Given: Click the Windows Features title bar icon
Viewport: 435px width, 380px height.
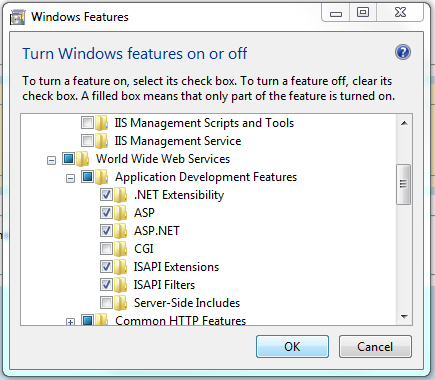Looking at the screenshot, I should pyautogui.click(x=17, y=17).
